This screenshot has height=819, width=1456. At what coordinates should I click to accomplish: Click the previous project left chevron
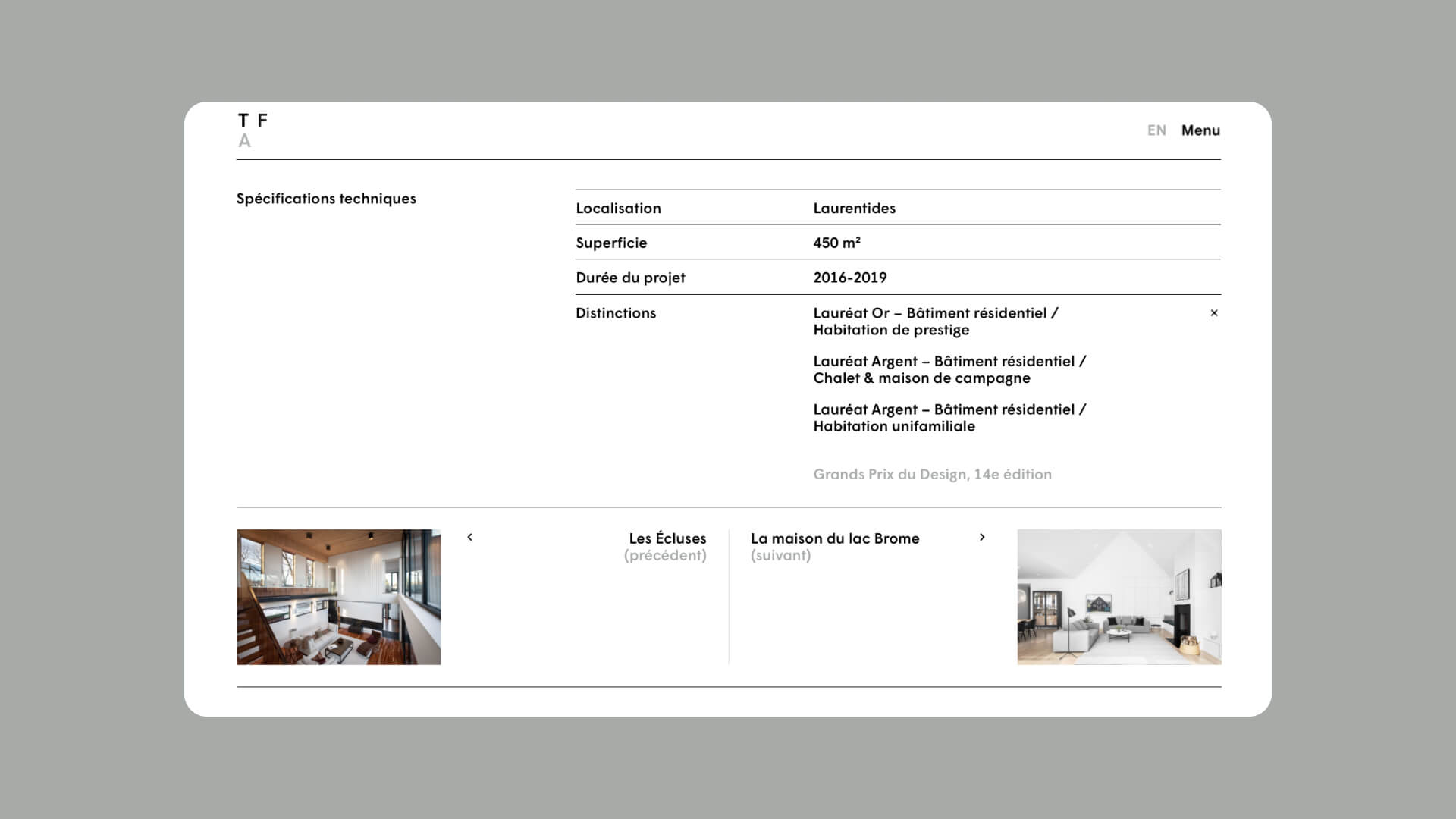(x=469, y=537)
